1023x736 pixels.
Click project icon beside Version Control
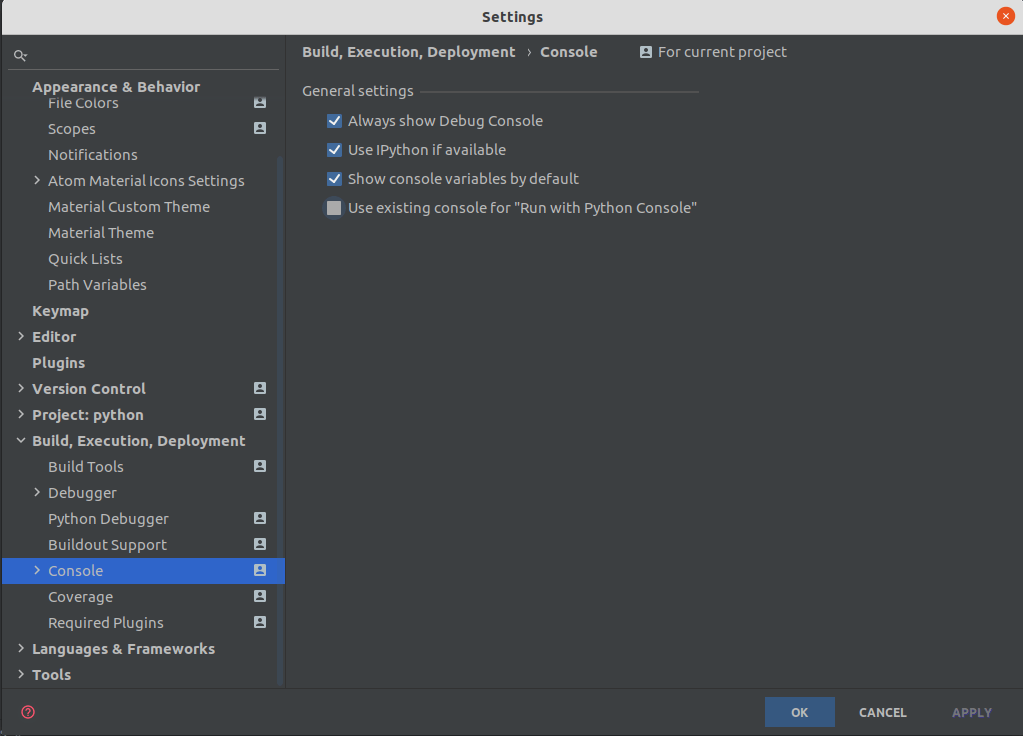pyautogui.click(x=260, y=389)
